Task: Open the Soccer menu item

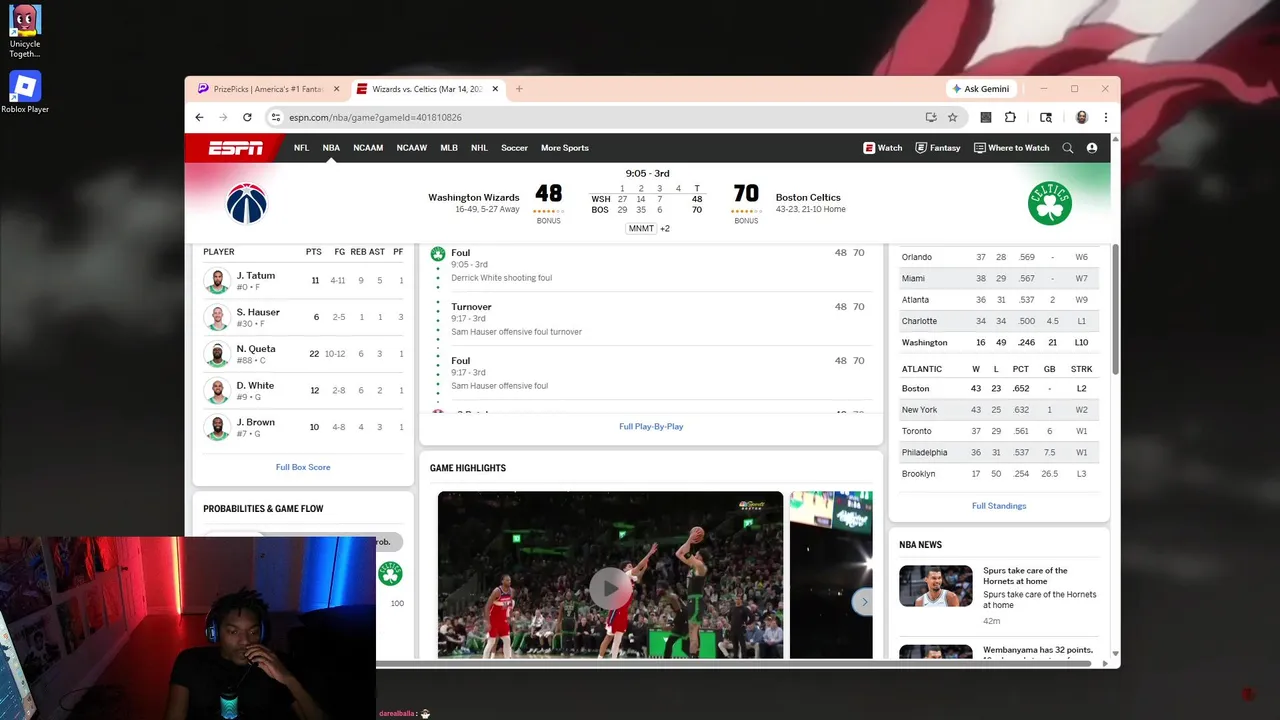Action: 514,148
